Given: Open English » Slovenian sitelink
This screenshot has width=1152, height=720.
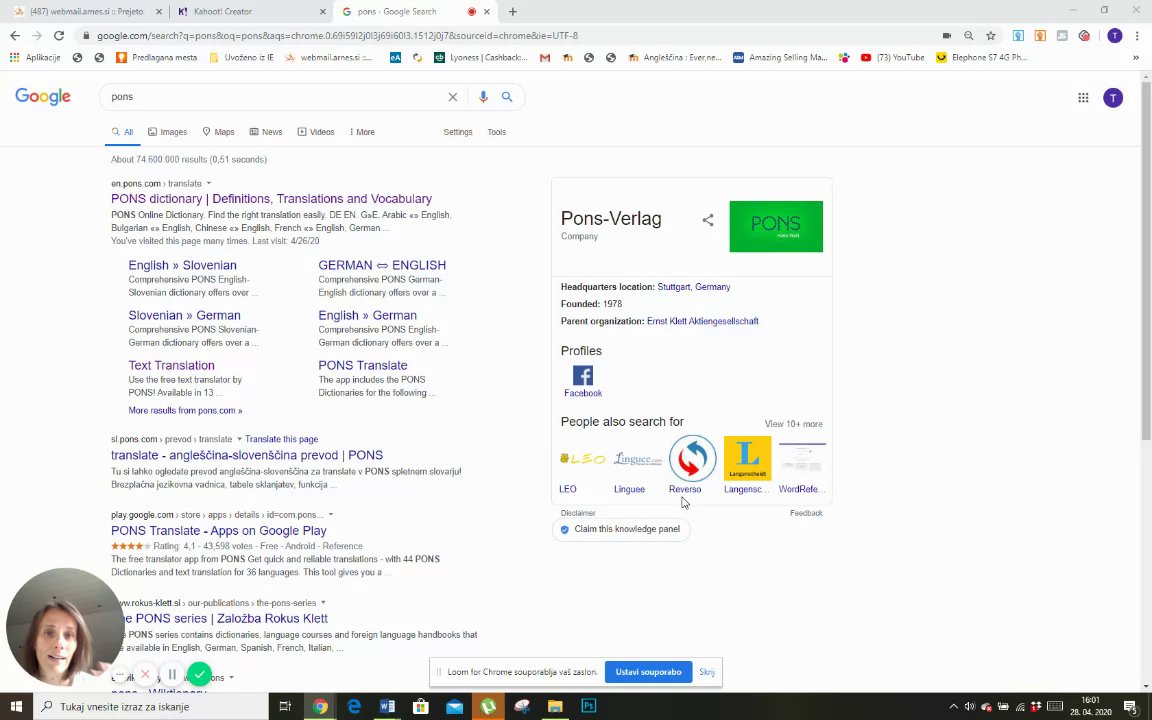Looking at the screenshot, I should pos(182,265).
